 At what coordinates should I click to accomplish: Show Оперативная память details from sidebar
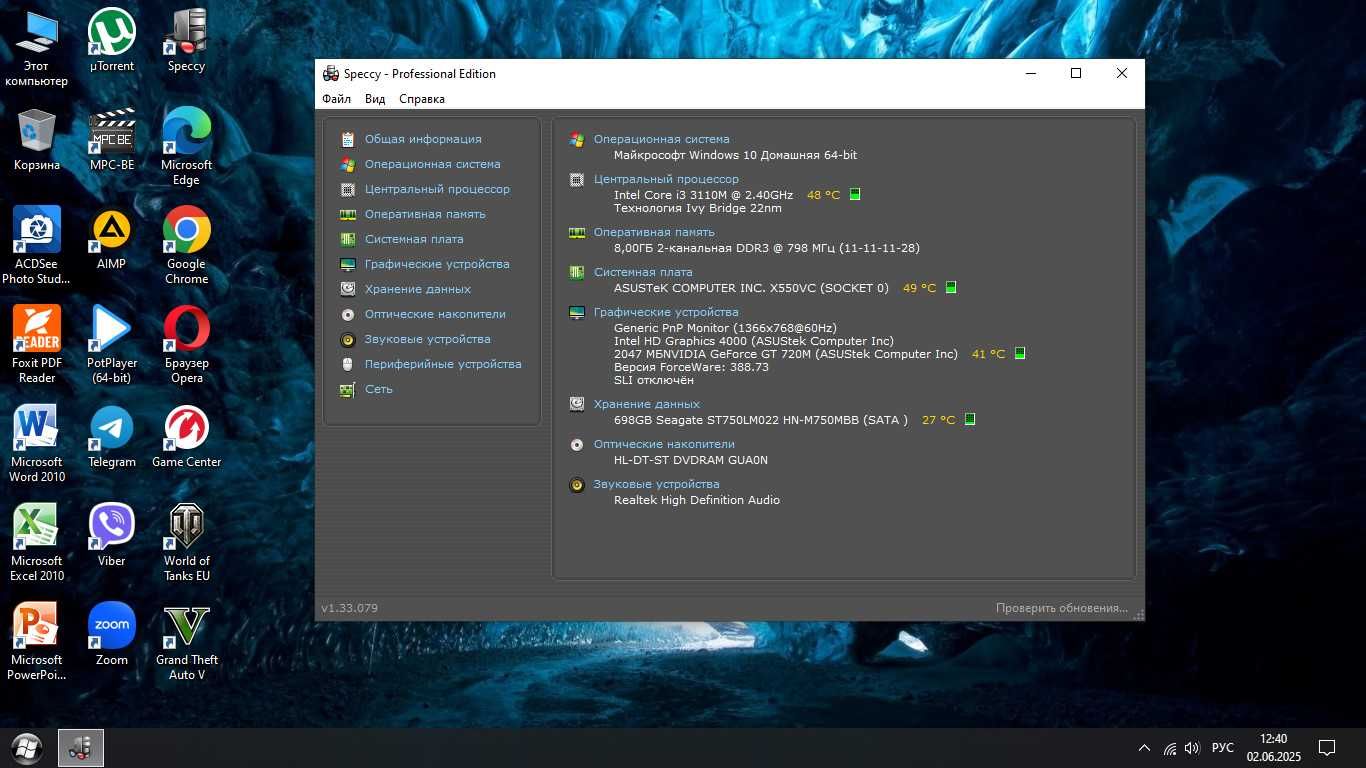425,214
